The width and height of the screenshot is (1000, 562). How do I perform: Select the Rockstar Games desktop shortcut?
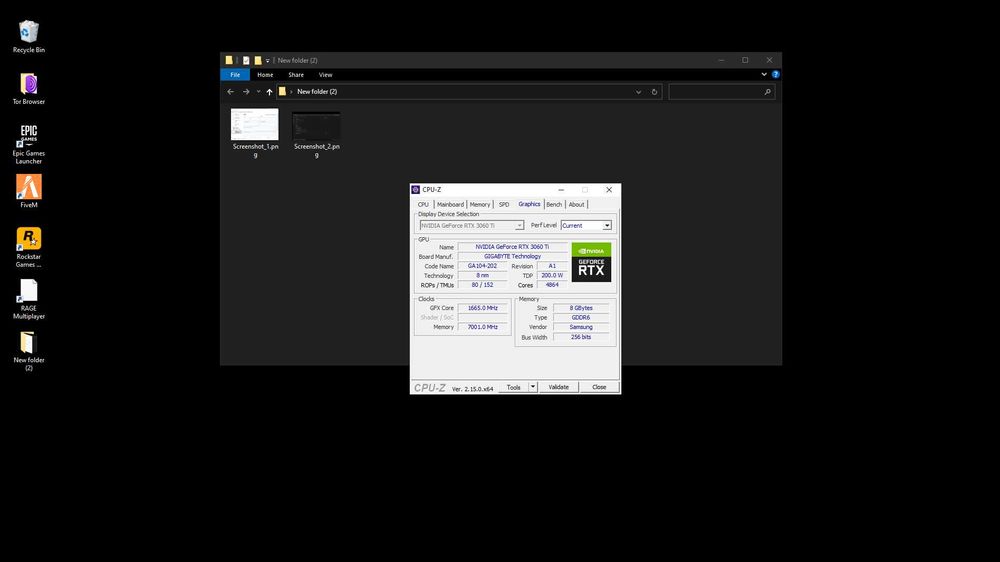tap(29, 248)
